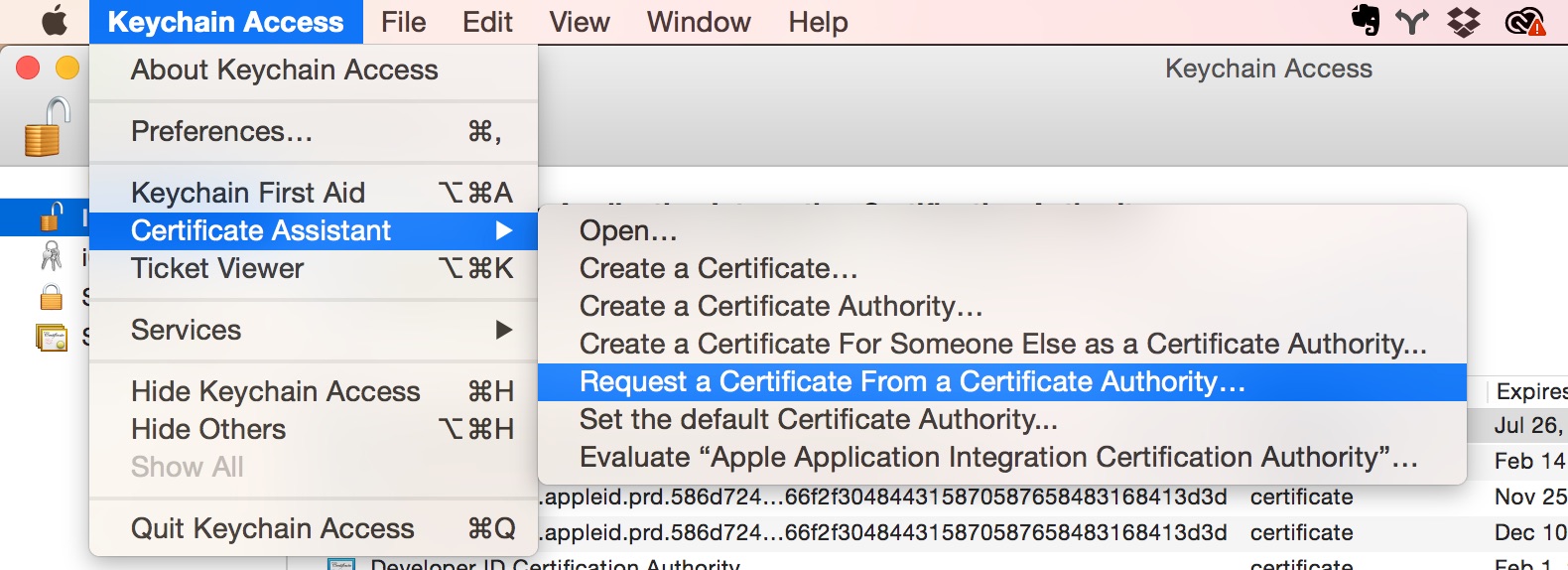Image resolution: width=1568 pixels, height=570 pixels.
Task: Choose Request a Certificate From a Certificate Authority…
Action: pyautogui.click(x=1002, y=382)
